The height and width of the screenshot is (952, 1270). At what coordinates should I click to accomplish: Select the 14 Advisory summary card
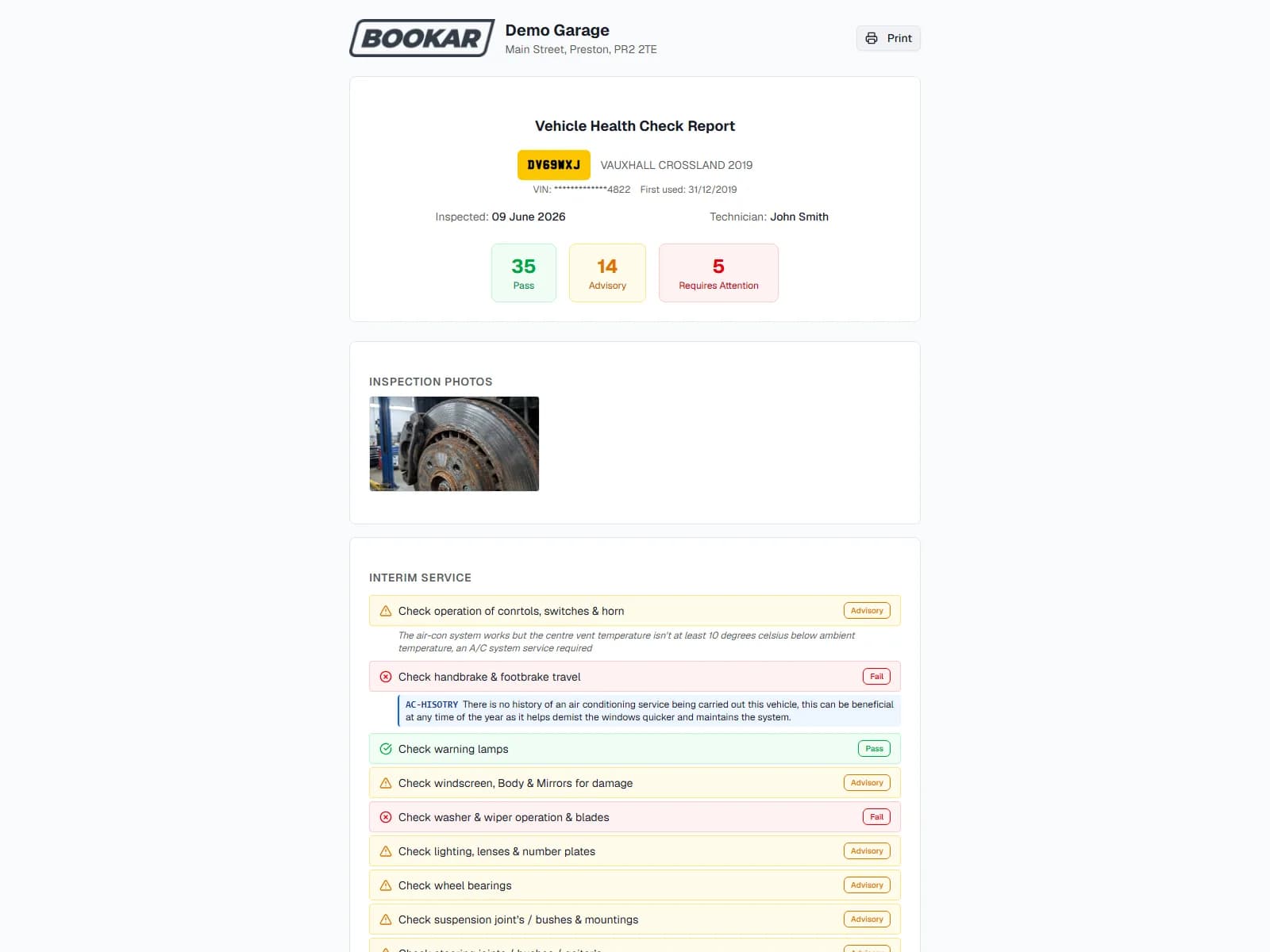[x=607, y=273]
